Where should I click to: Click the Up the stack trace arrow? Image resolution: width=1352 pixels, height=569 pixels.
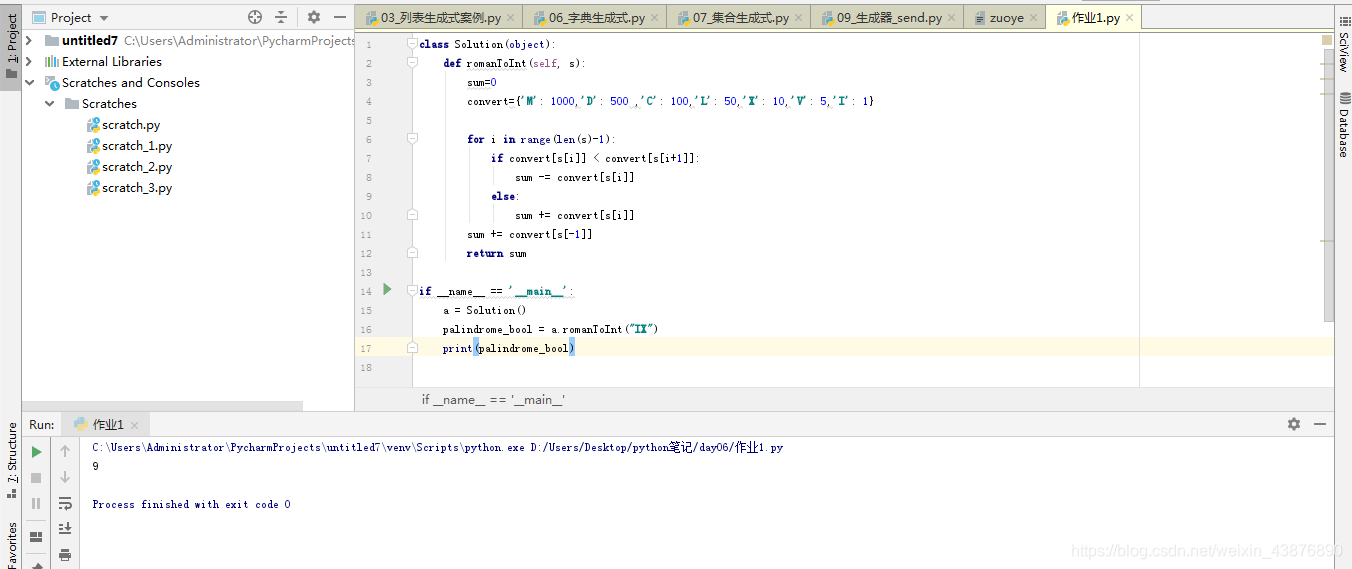(x=65, y=452)
